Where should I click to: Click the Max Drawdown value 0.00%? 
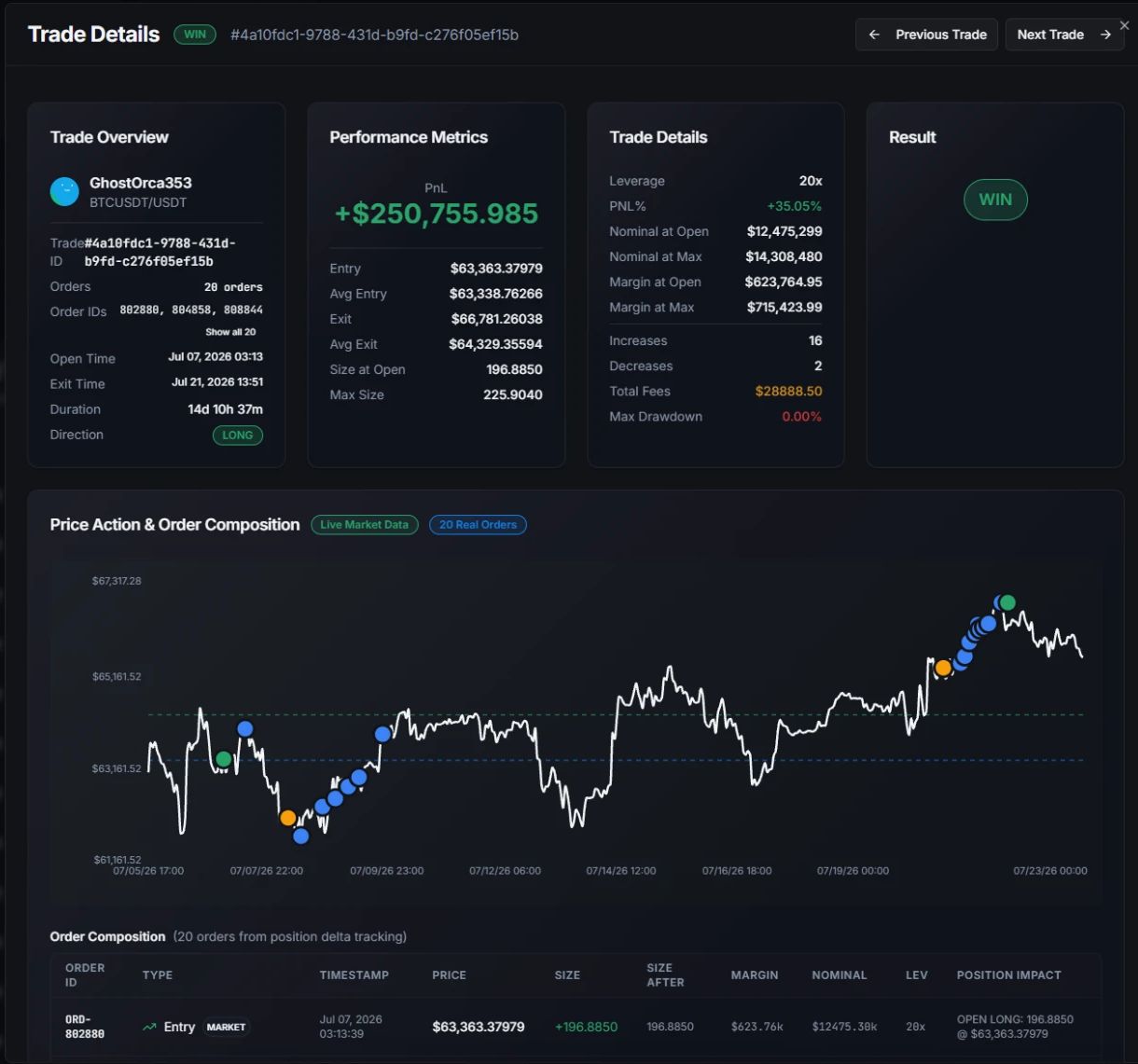802,417
